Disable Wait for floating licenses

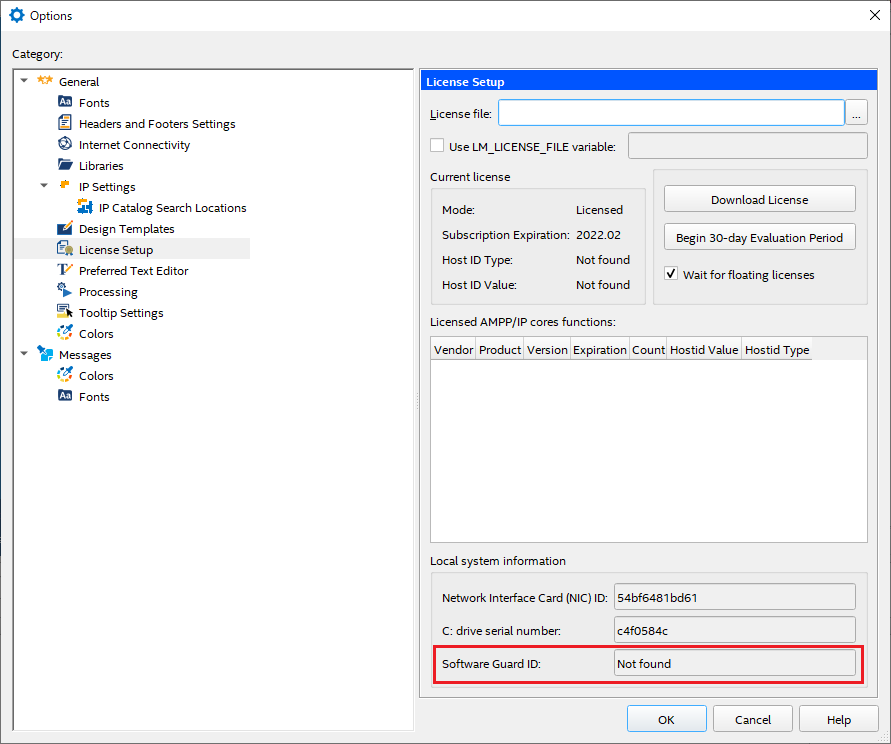coord(671,273)
